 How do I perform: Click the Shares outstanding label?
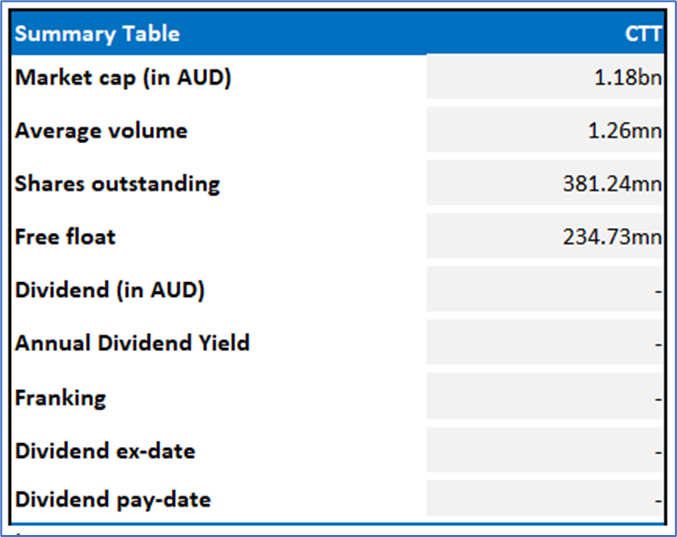[117, 184]
